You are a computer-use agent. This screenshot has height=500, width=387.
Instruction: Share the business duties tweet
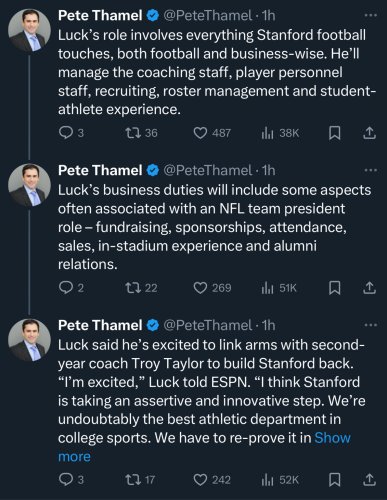(369, 288)
